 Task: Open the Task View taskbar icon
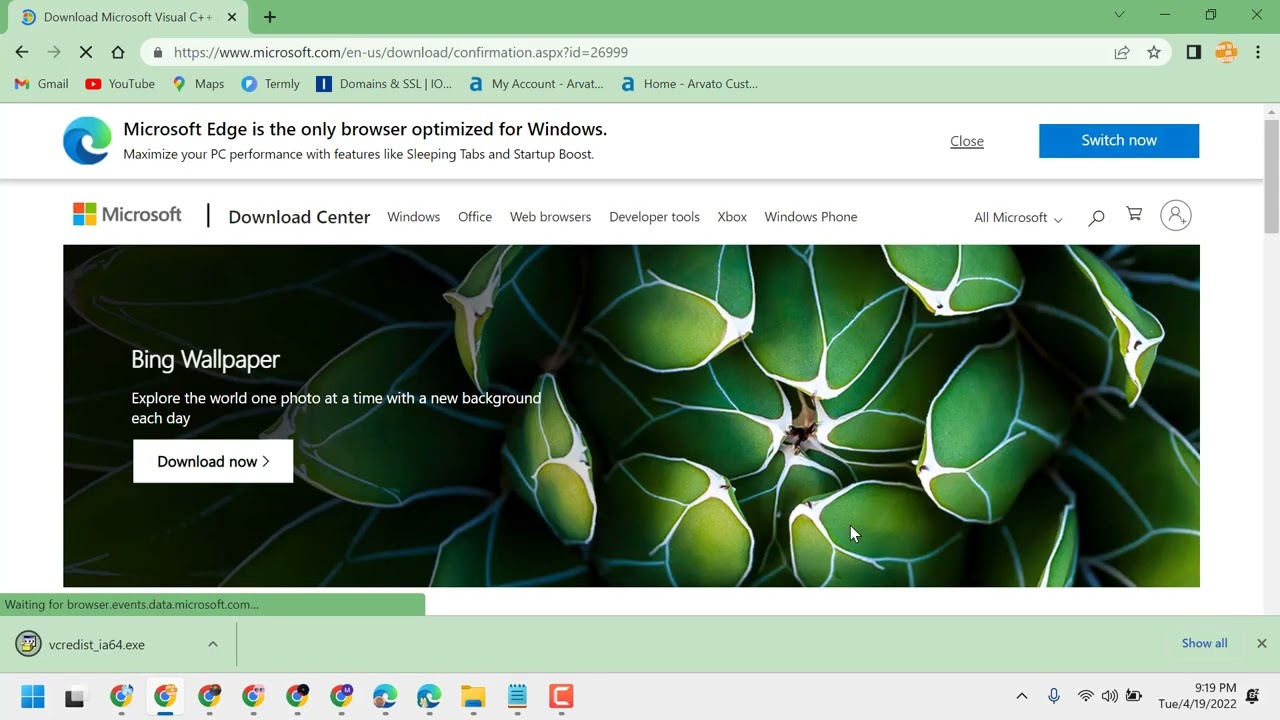pos(75,697)
